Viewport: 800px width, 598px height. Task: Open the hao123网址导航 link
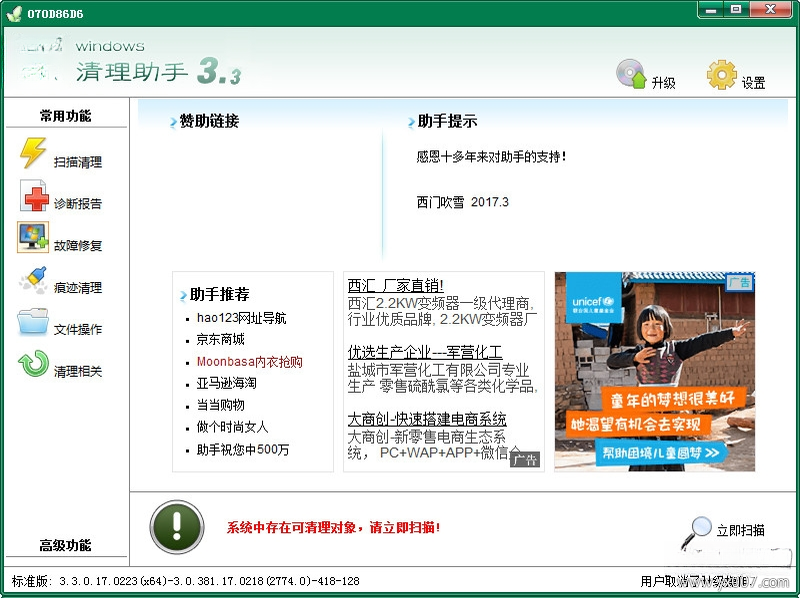[241, 318]
